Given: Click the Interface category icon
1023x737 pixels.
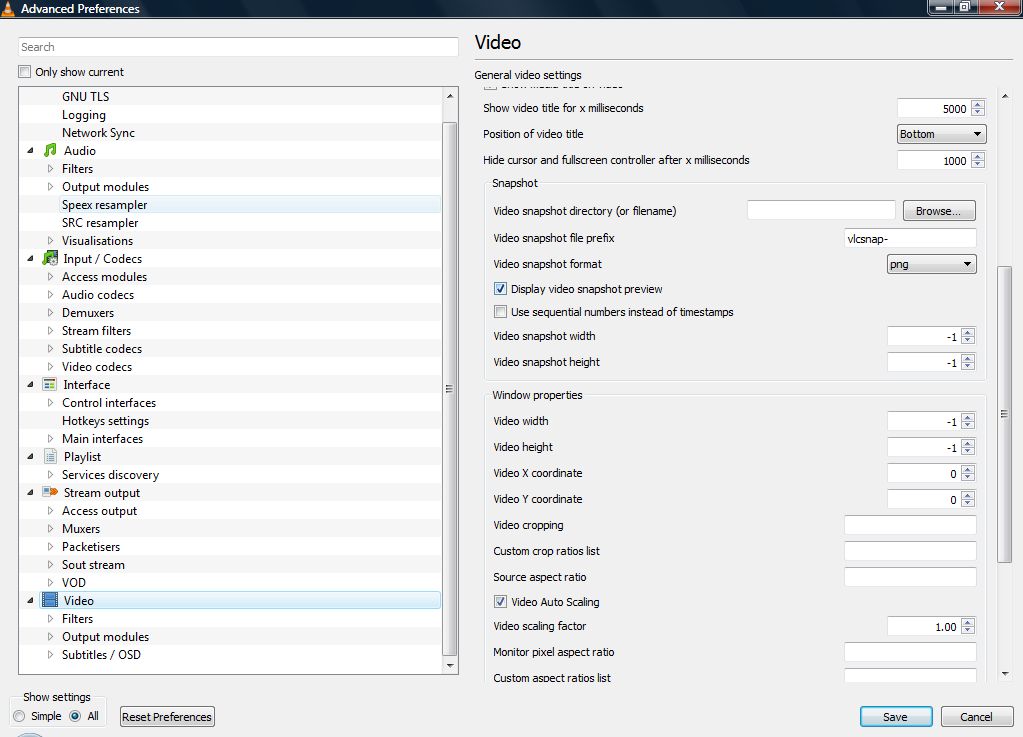Looking at the screenshot, I should (50, 385).
